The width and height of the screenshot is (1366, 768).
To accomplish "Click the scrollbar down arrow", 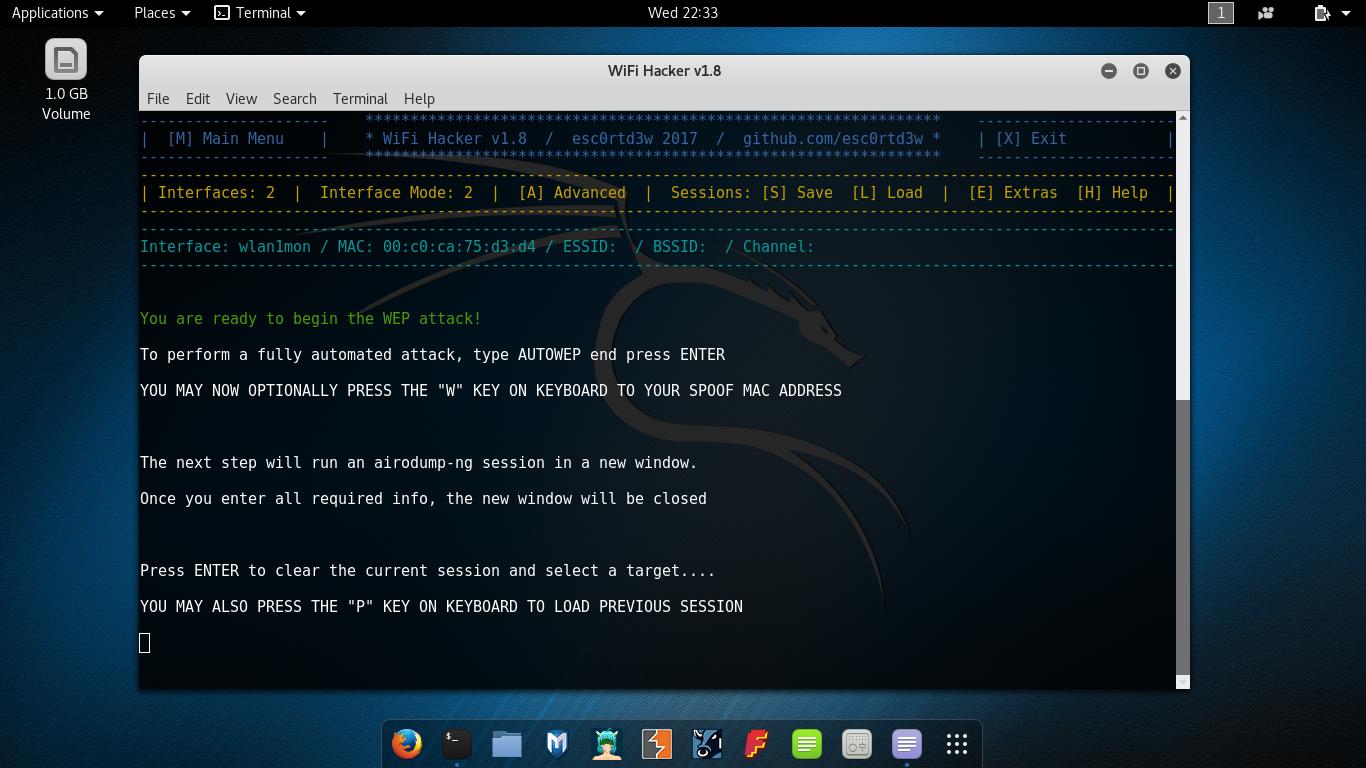I will click(1183, 682).
